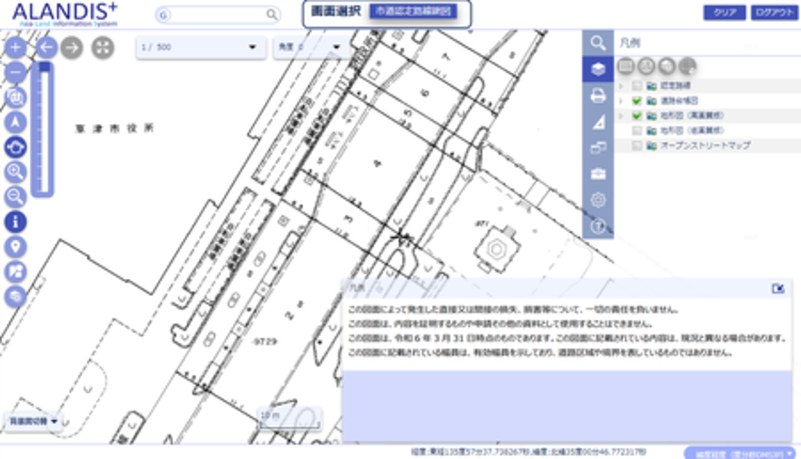Click the coordinate readout in the status bar
The height and width of the screenshot is (459, 801).
[x=528, y=452]
